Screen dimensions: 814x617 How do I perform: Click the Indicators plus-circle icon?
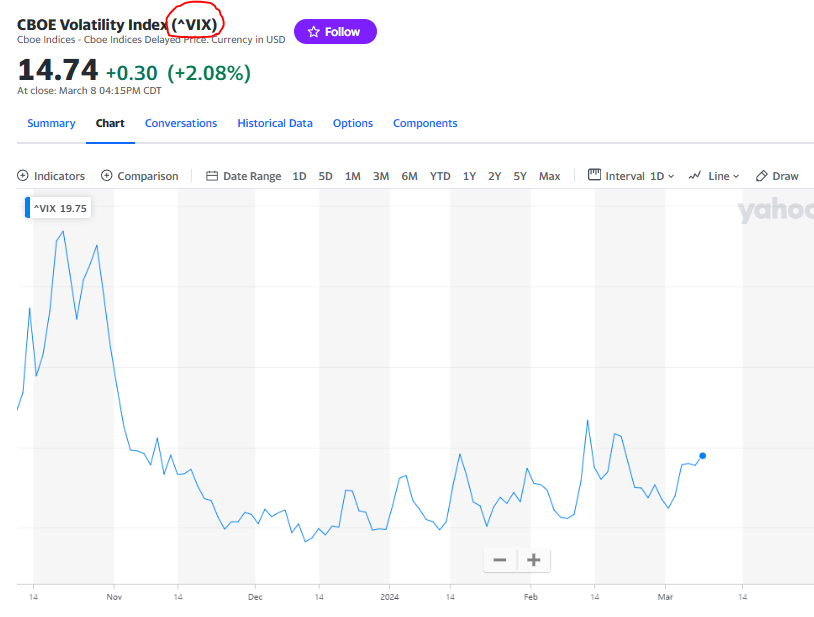coord(23,176)
